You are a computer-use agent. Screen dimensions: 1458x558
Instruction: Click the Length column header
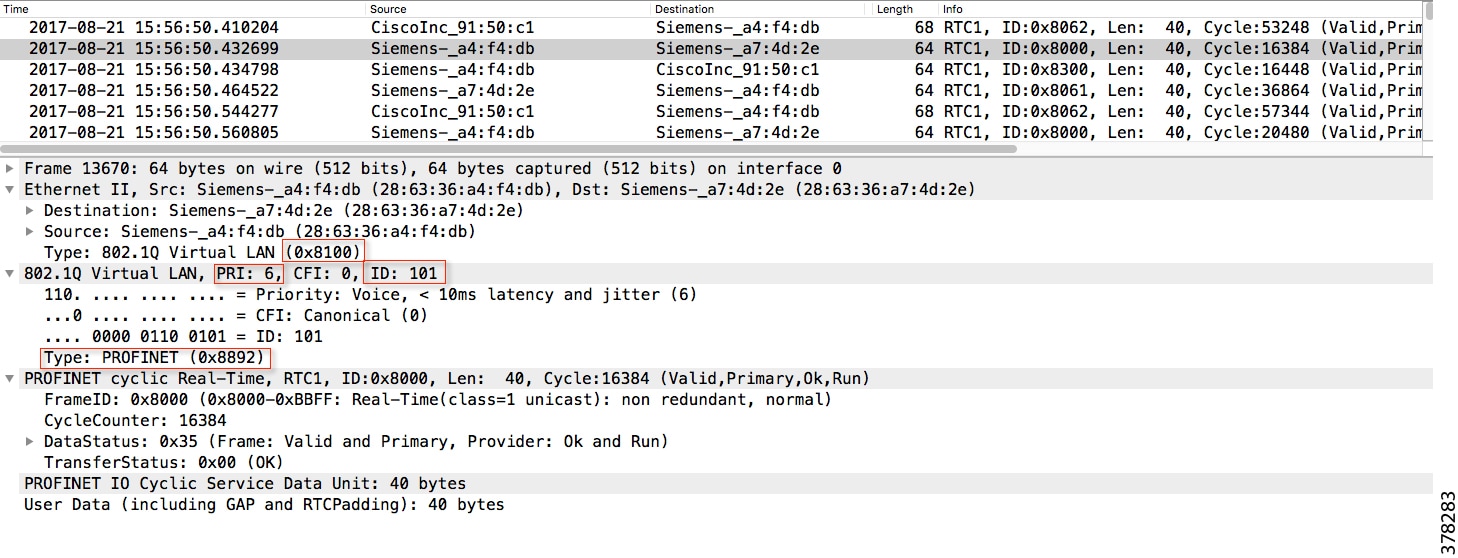coord(906,9)
